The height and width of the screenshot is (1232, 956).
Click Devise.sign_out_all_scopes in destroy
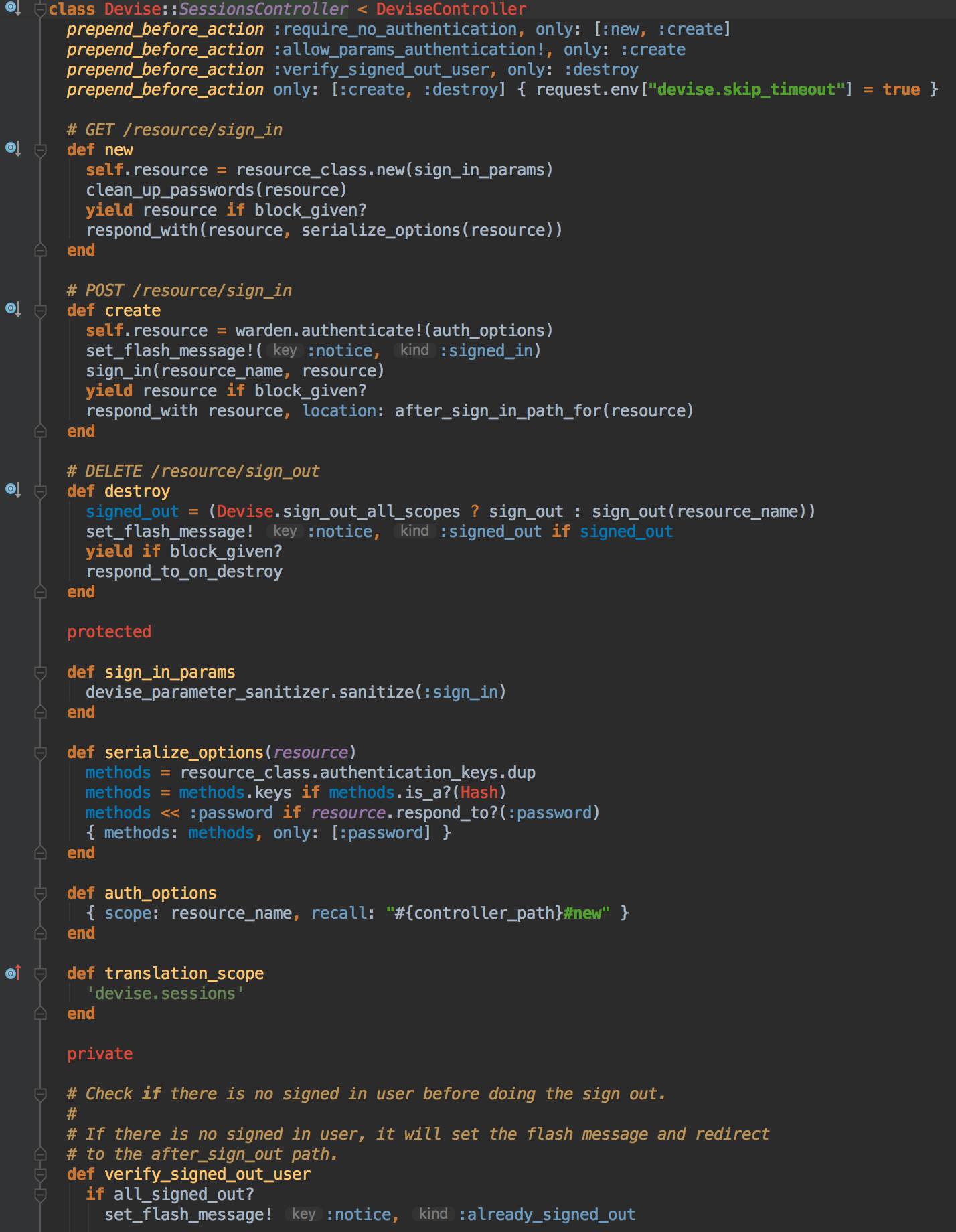pos(339,512)
